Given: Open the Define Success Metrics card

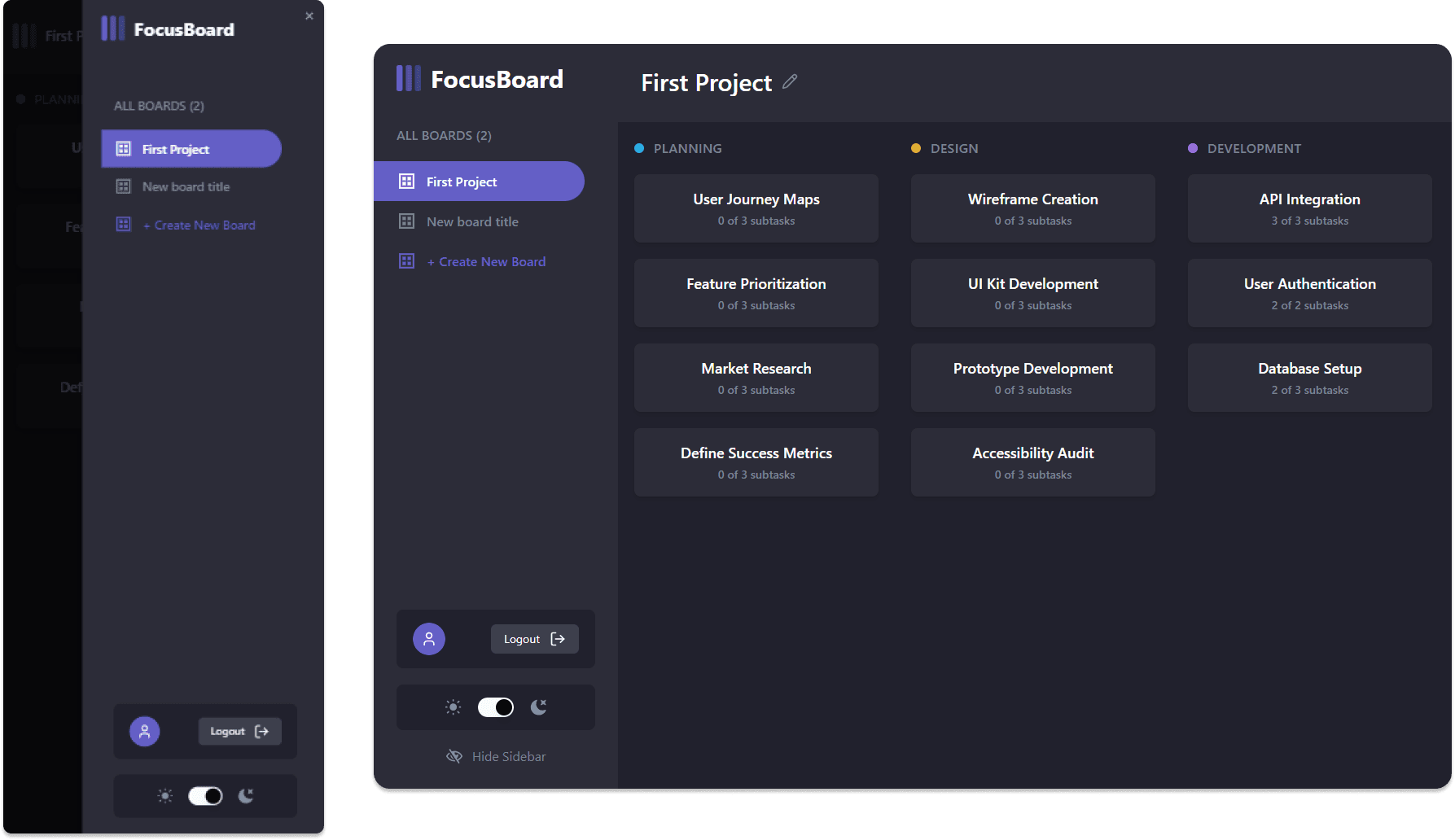Looking at the screenshot, I should tap(756, 462).
